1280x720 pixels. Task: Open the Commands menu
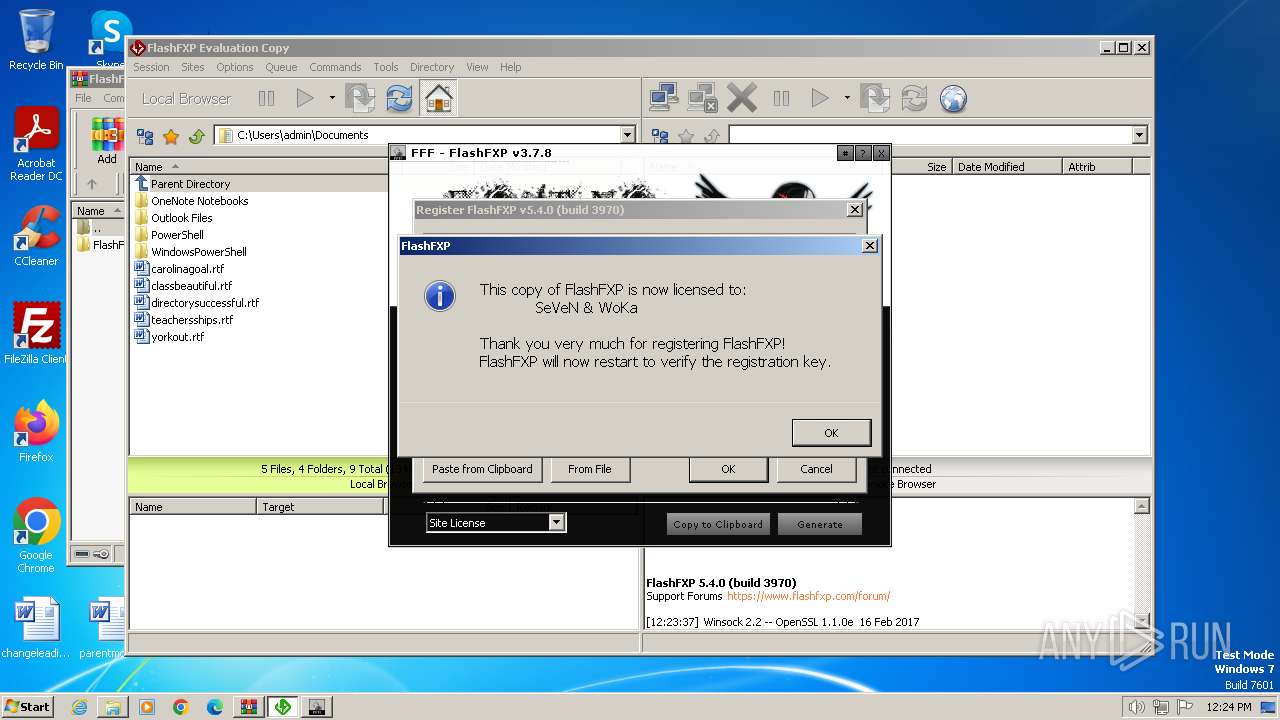coord(335,67)
